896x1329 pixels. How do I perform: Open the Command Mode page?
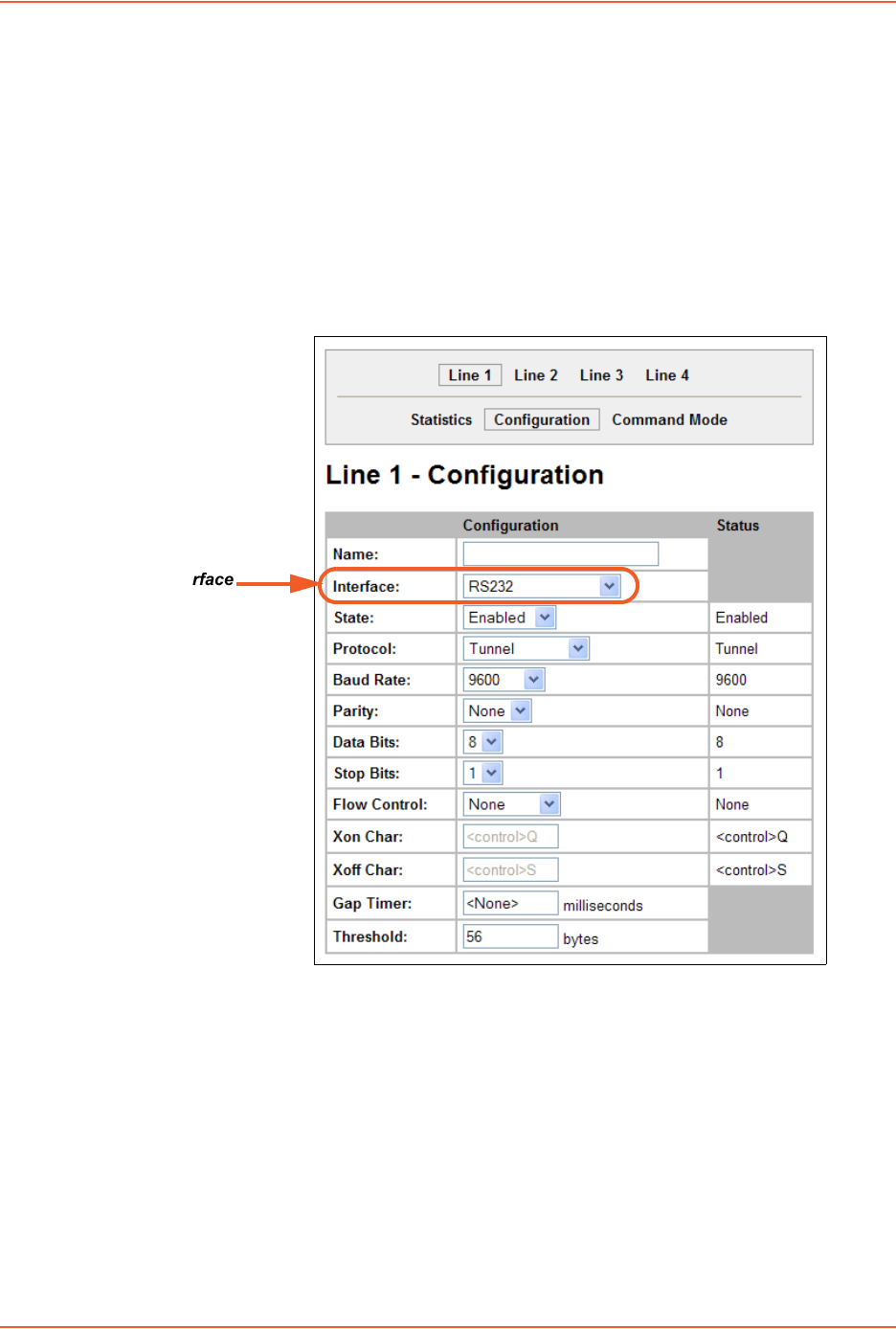[x=669, y=419]
